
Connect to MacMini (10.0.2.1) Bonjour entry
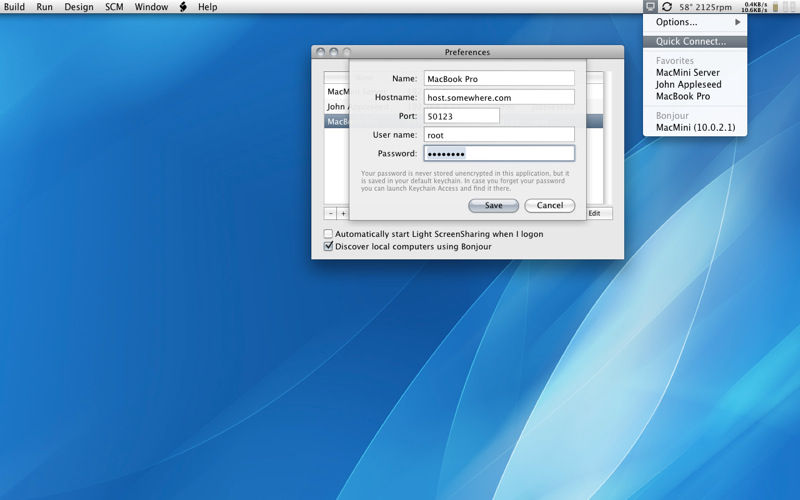coord(695,128)
